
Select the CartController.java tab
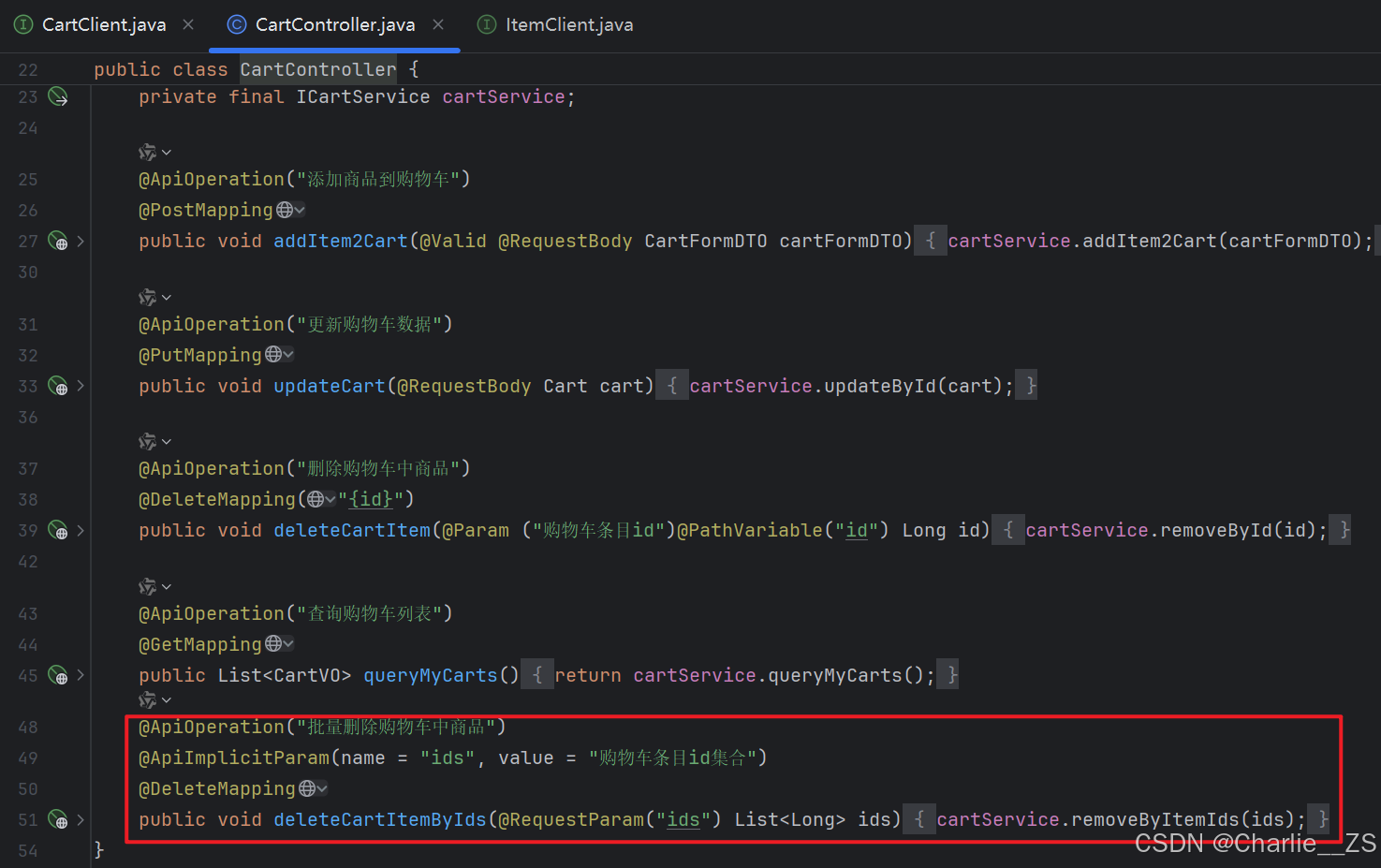(x=335, y=25)
